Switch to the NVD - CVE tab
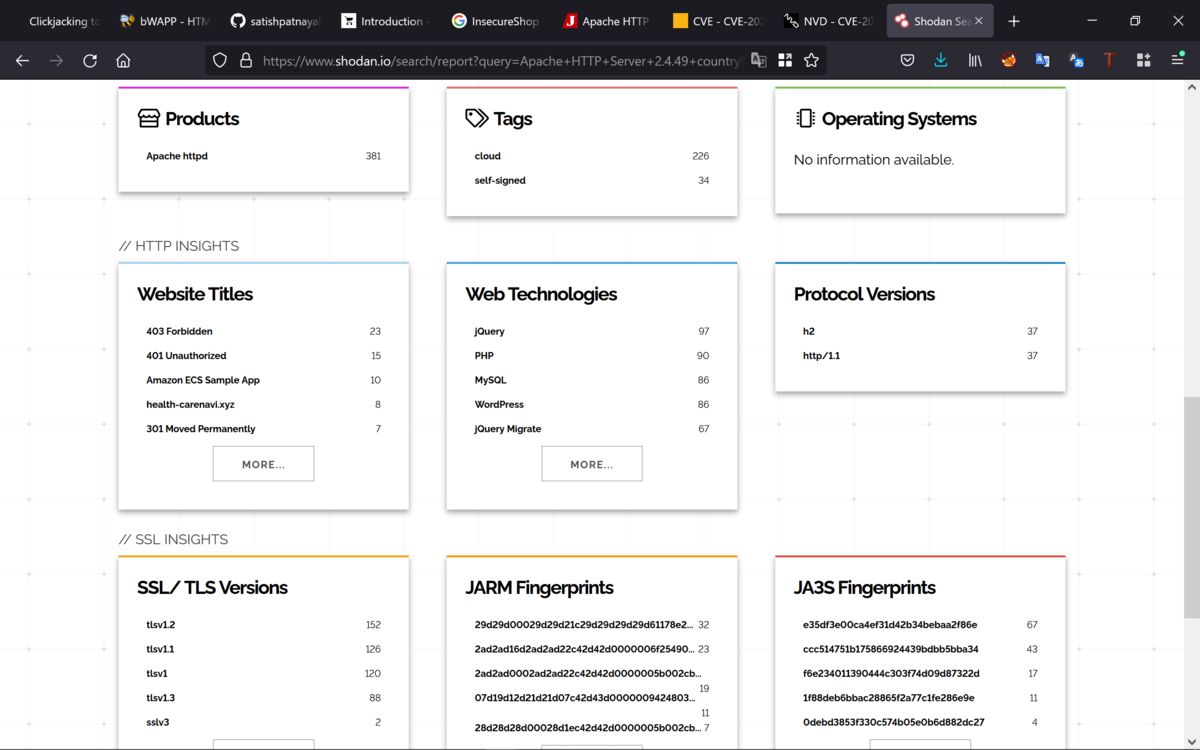Image resolution: width=1200 pixels, height=750 pixels. [828, 21]
